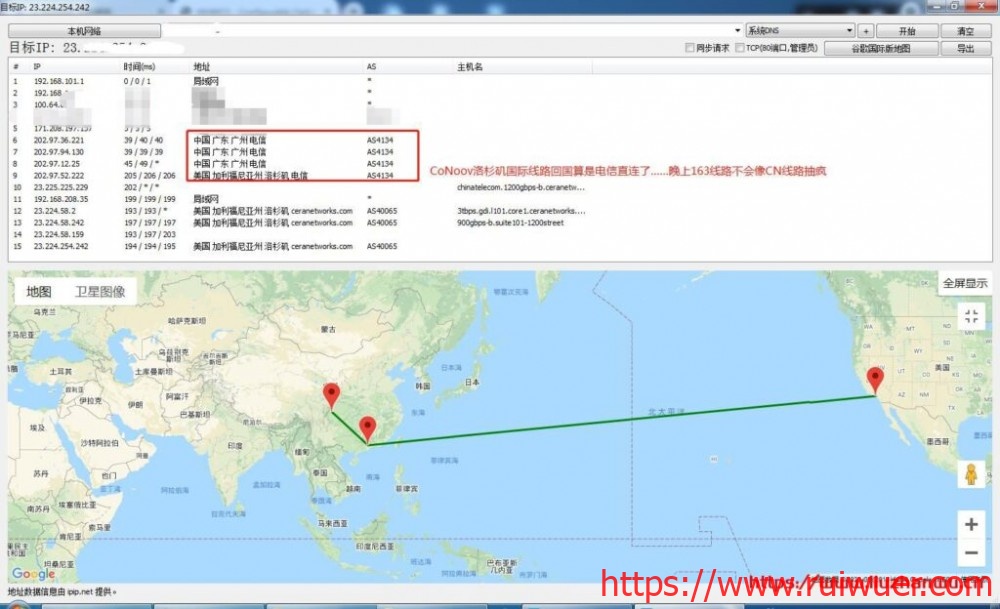Click the plus button beside DNS dropdown

(866, 31)
